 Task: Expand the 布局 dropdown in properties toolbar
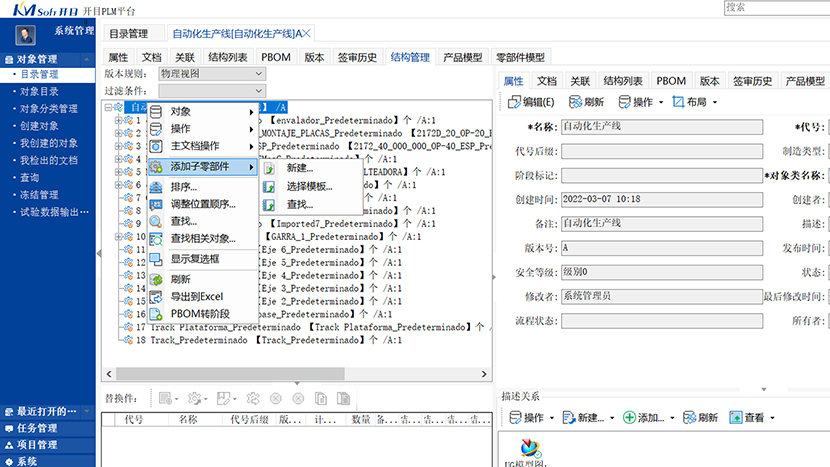716,102
